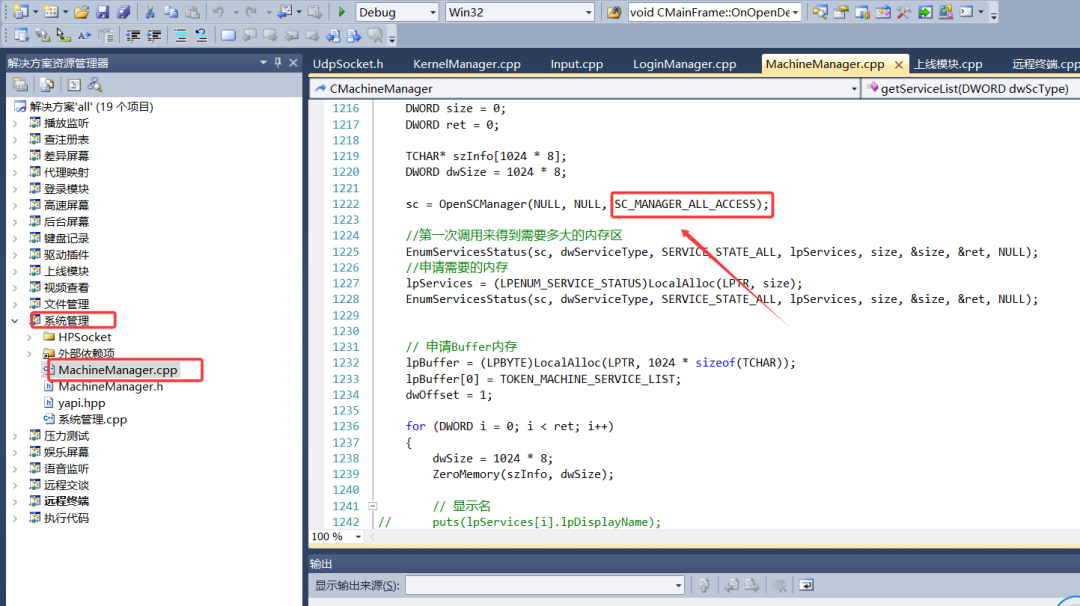
Task: Click the Comment Selection toolbar icon
Action: (180, 35)
